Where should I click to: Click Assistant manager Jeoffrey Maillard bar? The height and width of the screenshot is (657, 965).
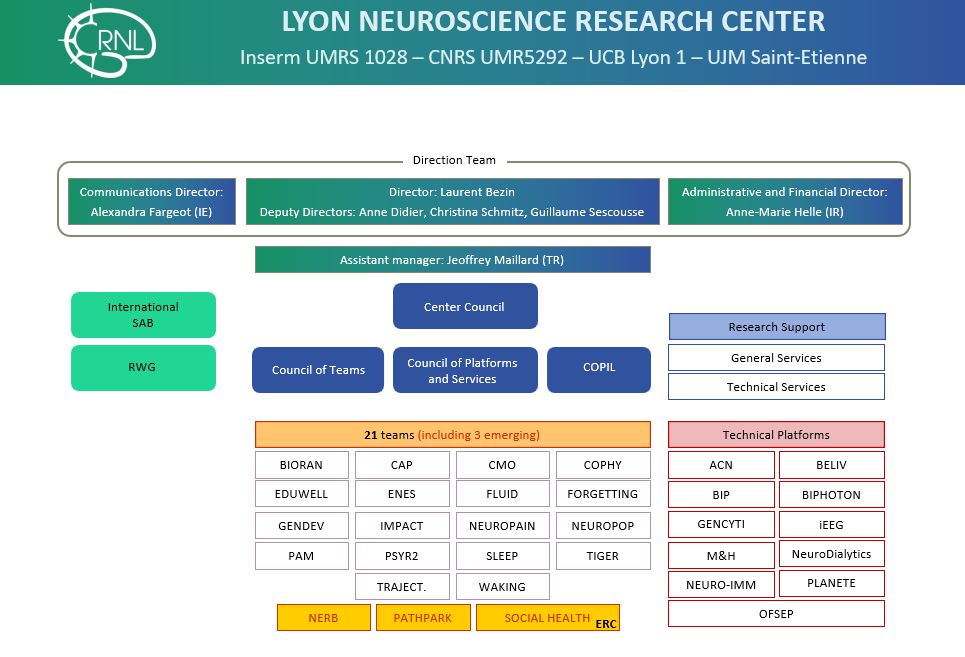452,260
